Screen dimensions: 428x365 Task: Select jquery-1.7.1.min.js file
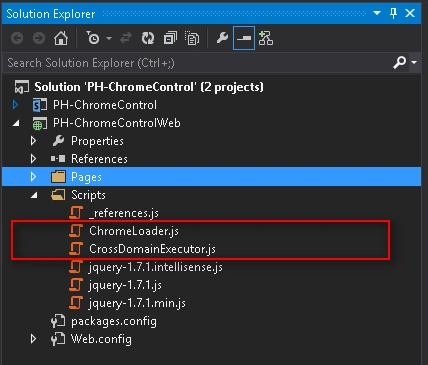pyautogui.click(x=137, y=303)
